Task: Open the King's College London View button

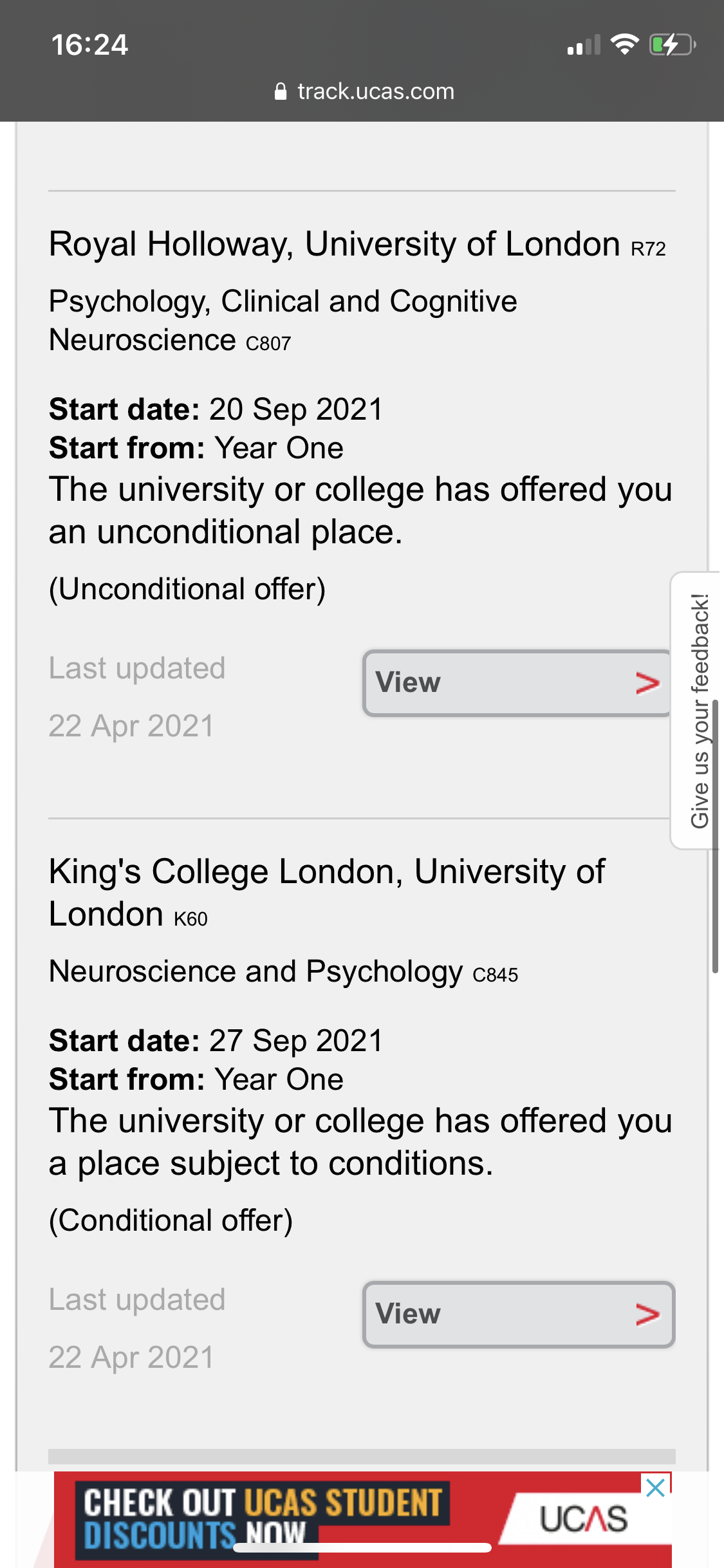Action: click(518, 1314)
